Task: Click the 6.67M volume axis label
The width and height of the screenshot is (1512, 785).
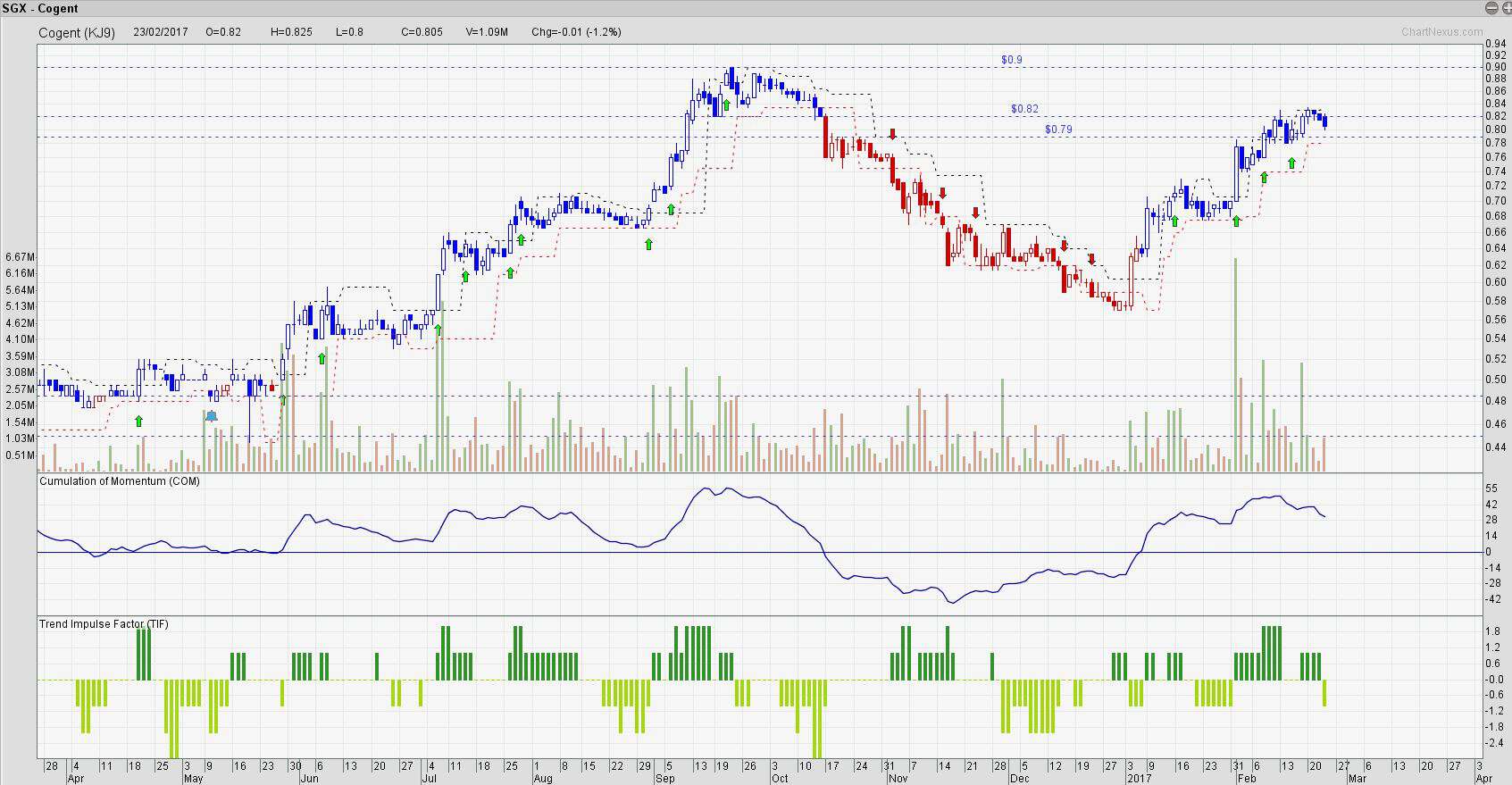Action: [20, 257]
